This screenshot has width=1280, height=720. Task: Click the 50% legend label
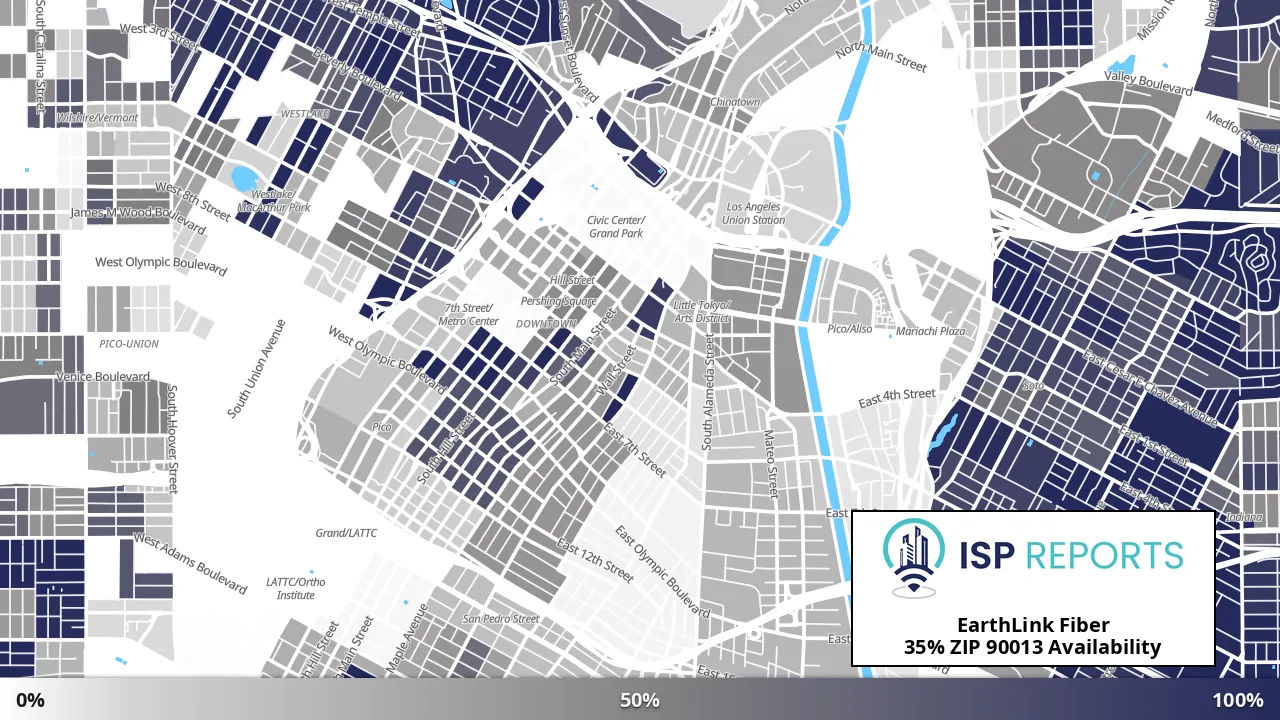click(639, 700)
